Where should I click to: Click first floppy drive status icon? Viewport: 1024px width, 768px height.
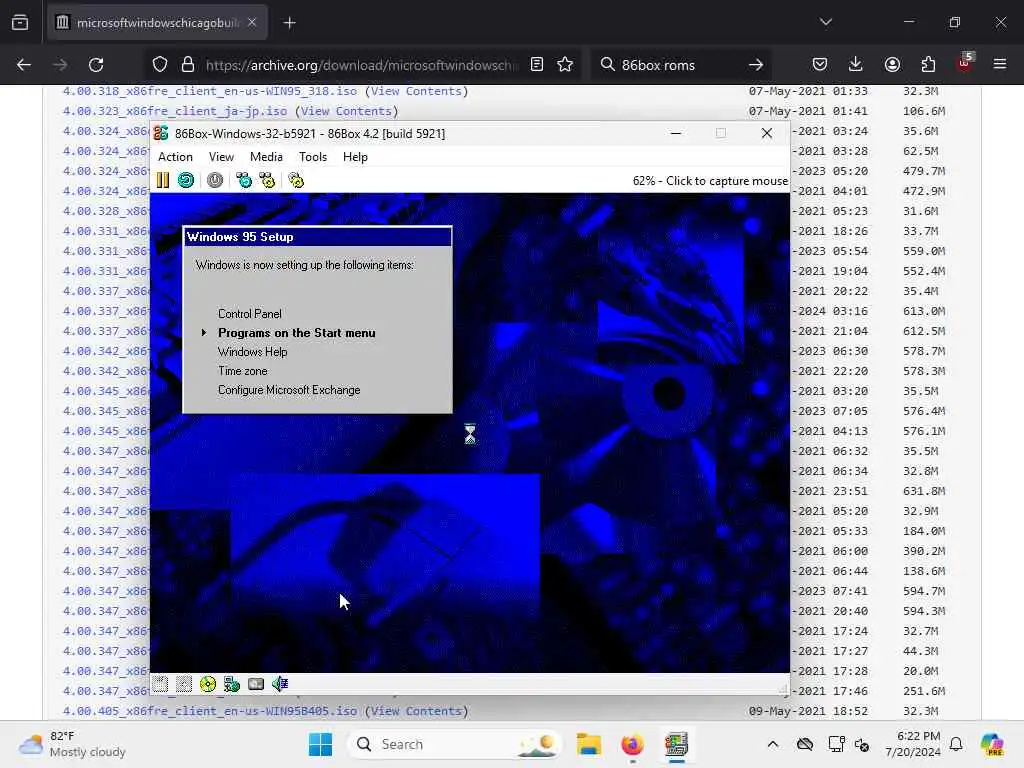(x=160, y=684)
